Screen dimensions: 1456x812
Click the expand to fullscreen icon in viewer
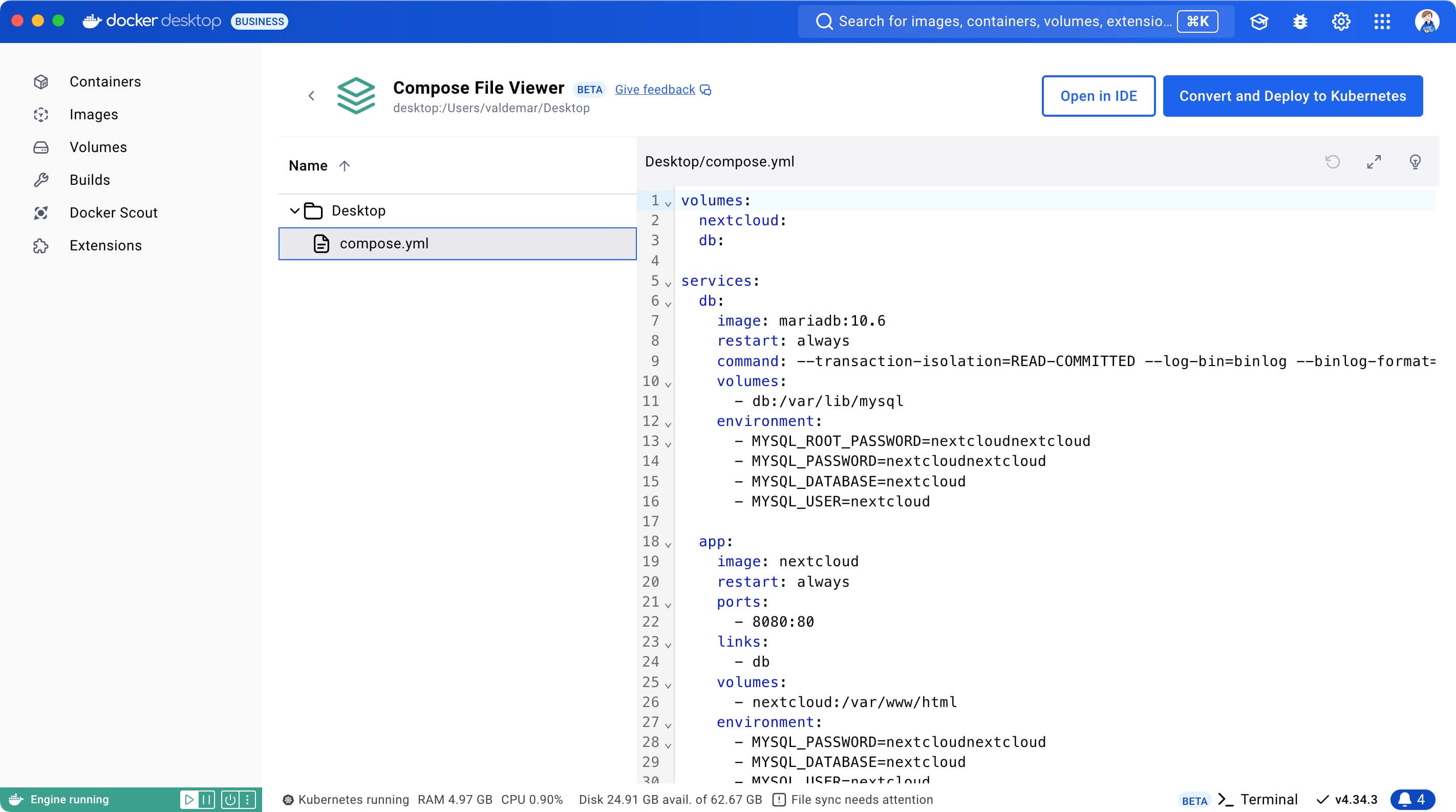(1375, 162)
